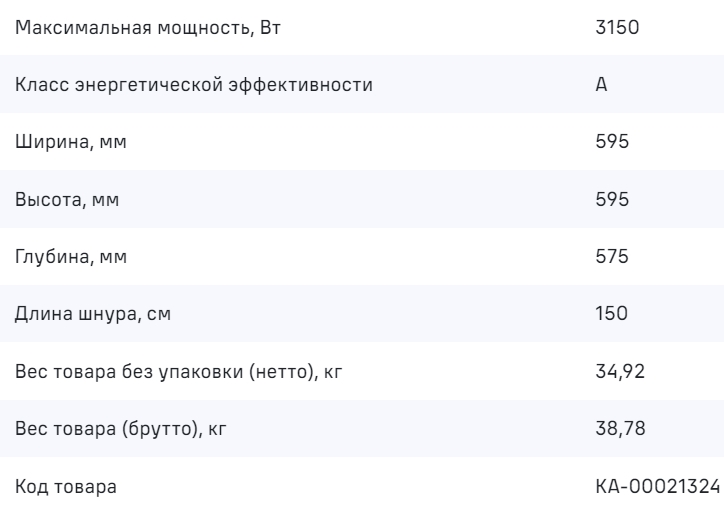Click the 'Глубина, мм' label
Viewport: 724px width, 510px height.
(73, 257)
